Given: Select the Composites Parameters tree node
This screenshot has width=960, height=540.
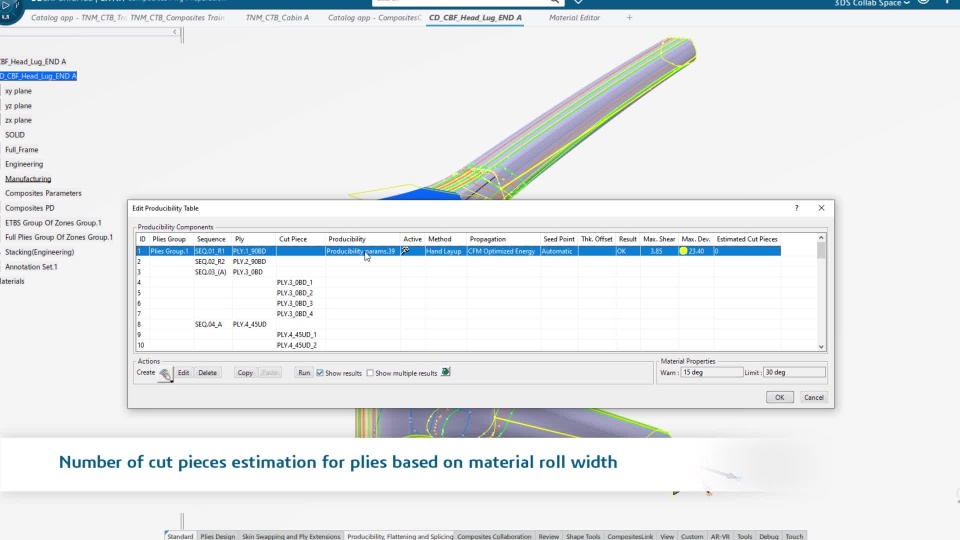Looking at the screenshot, I should pos(43,193).
